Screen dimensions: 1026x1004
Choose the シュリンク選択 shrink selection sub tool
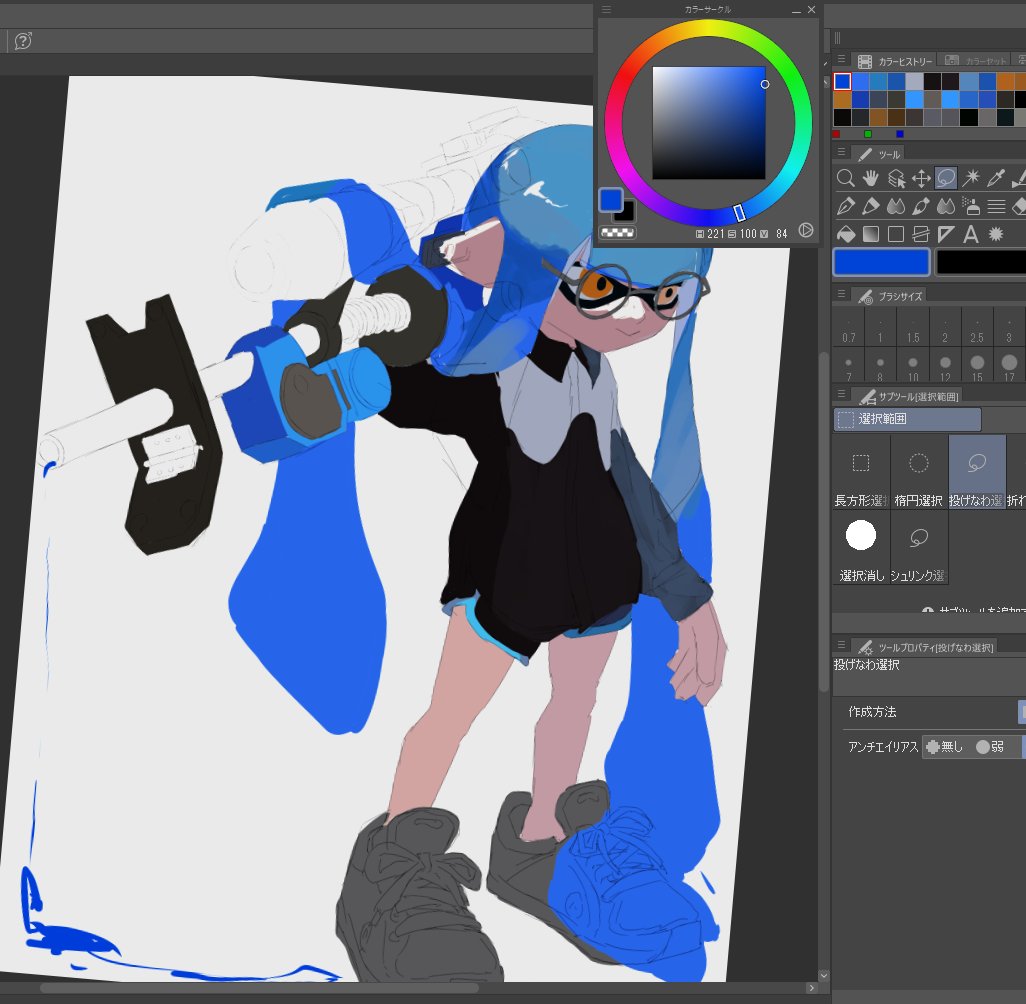[x=918, y=548]
